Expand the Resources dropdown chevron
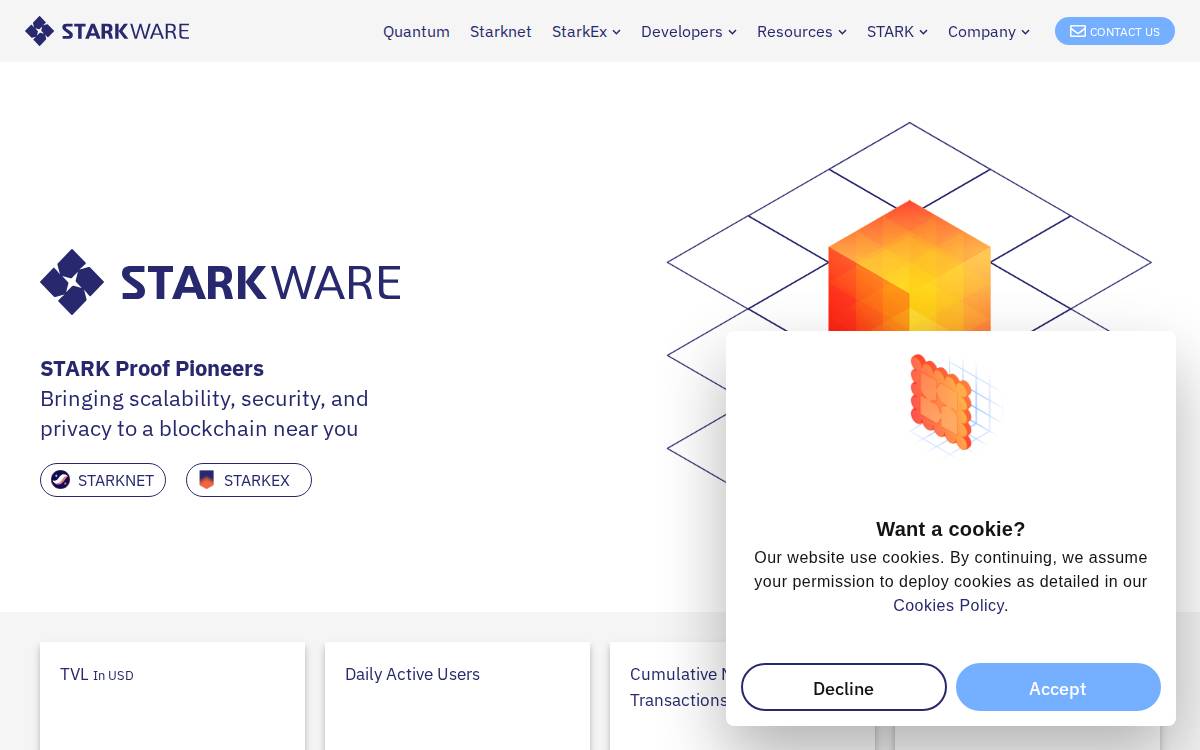This screenshot has width=1200, height=750. (842, 32)
